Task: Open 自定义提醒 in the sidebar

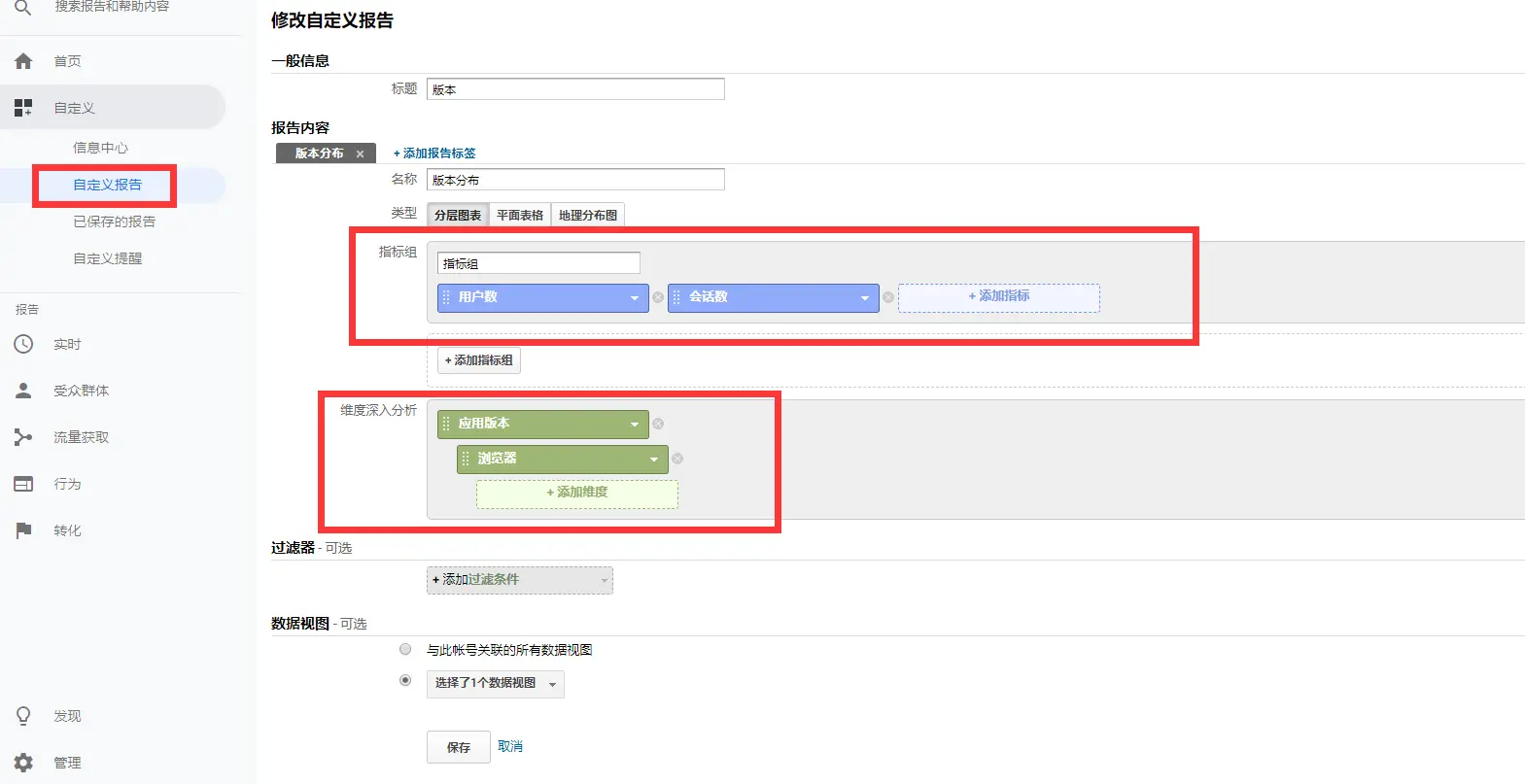Action: pos(107,258)
